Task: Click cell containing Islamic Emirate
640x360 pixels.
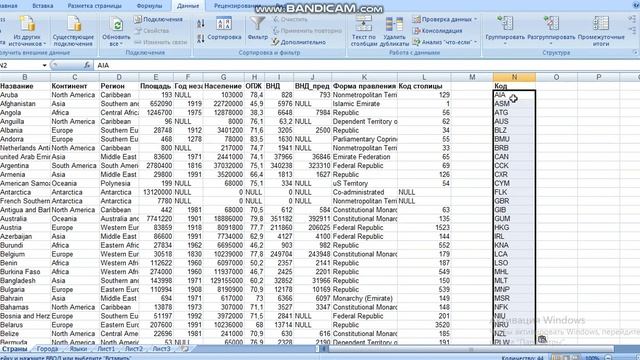Action: pyautogui.click(x=364, y=104)
